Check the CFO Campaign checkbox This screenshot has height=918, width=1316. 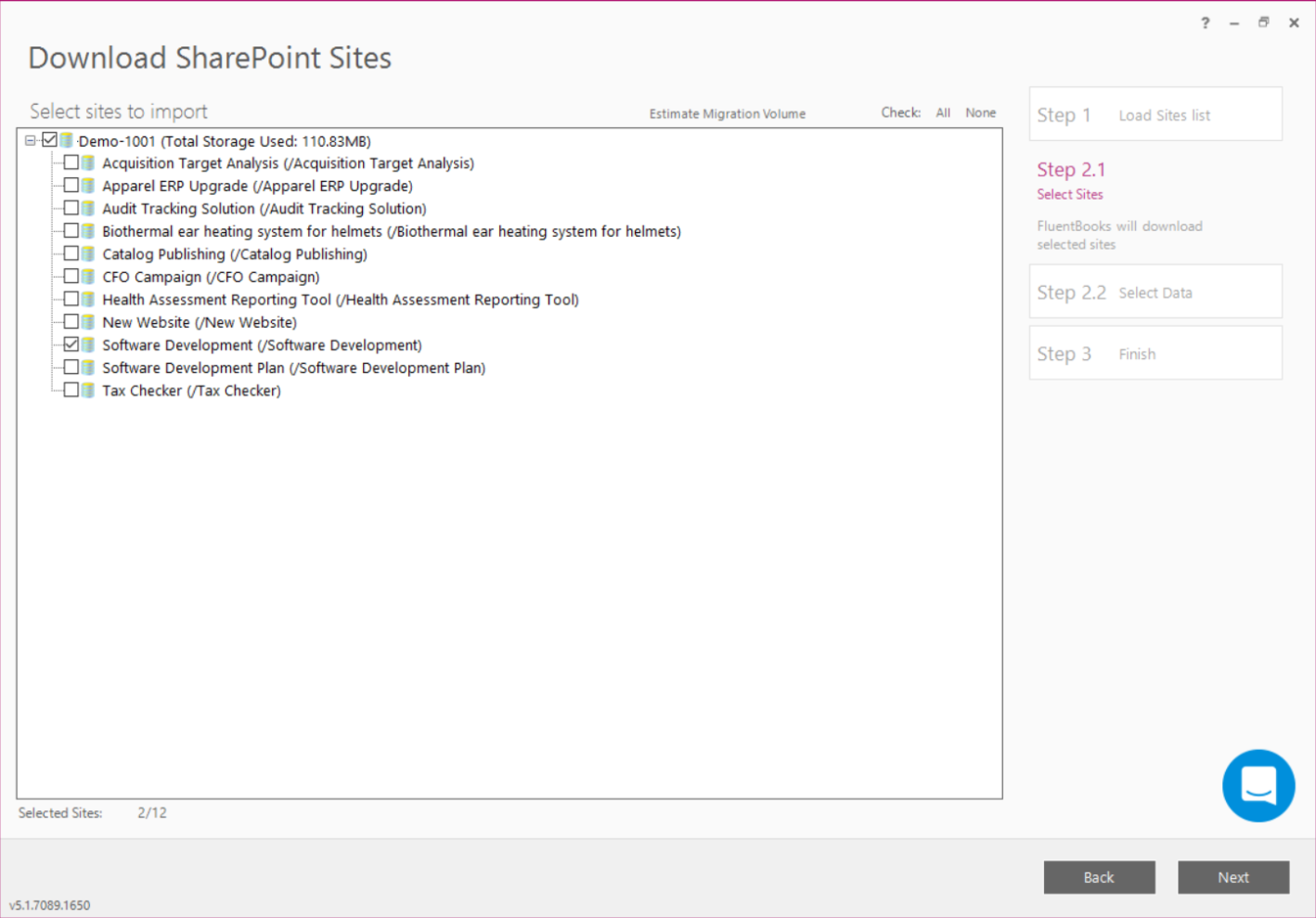(x=71, y=277)
